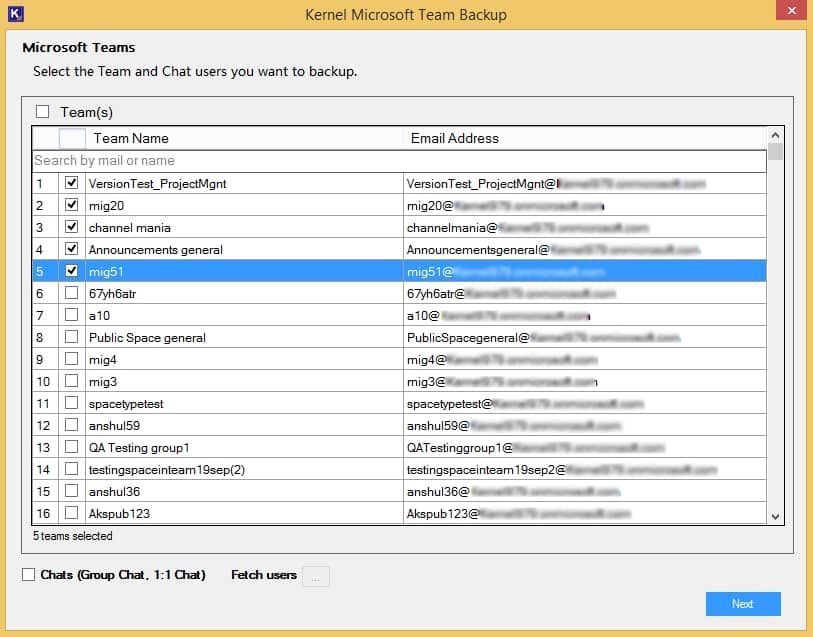
Task: Uncheck the mig20 team checkbox
Action: (72, 205)
